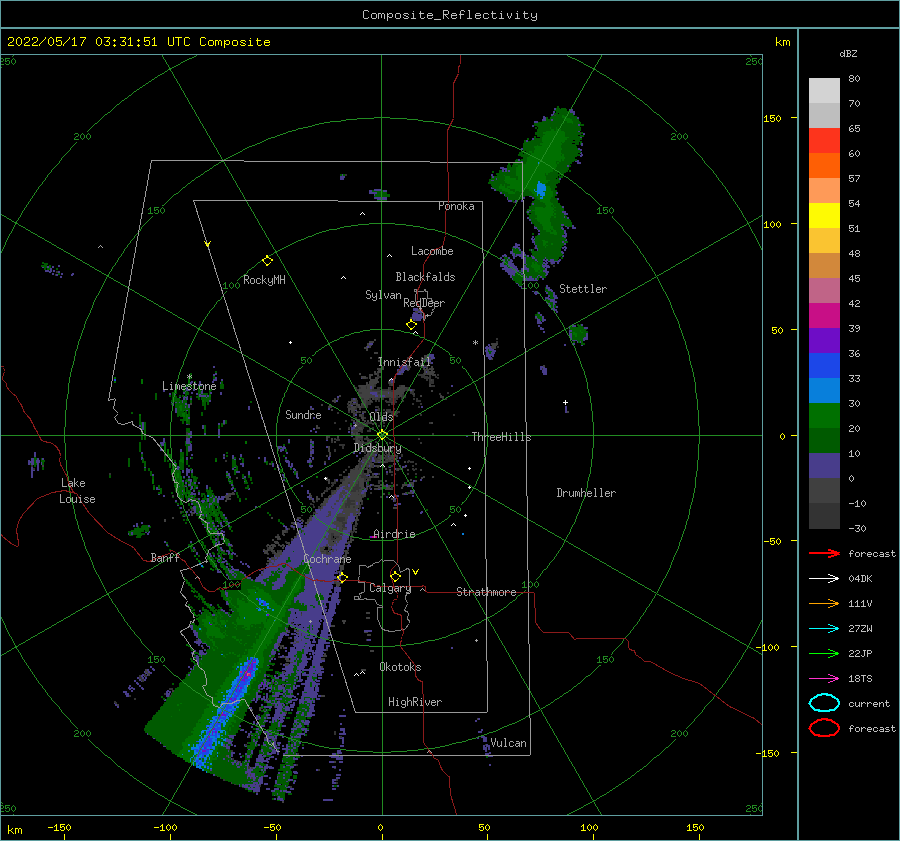Click the dBZ legend heading
Image resolution: width=900 pixels, height=841 pixels.
pyautogui.click(x=848, y=54)
